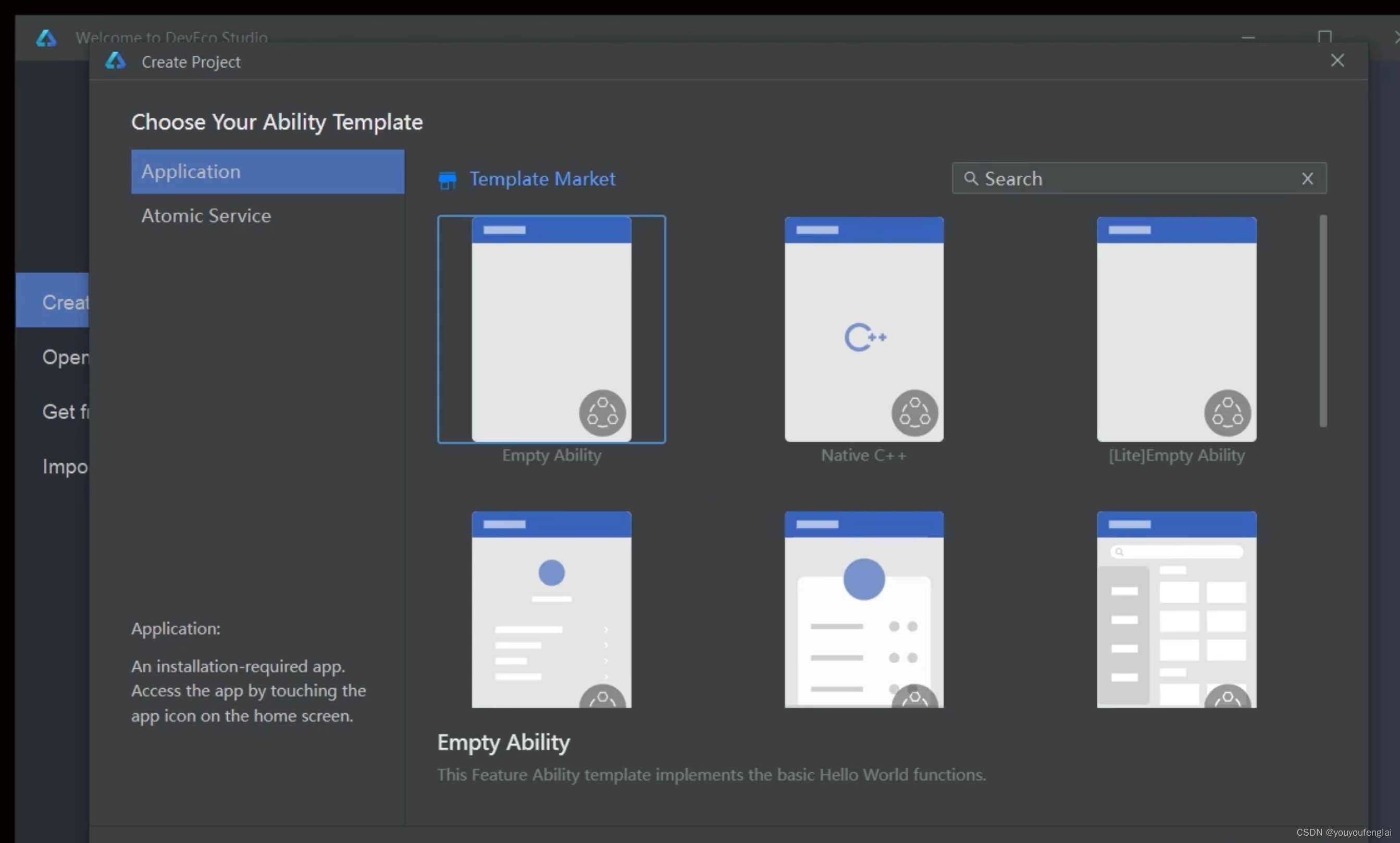The height and width of the screenshot is (843, 1400).
Task: Click the Empty Ability label under first card
Action: pos(551,456)
